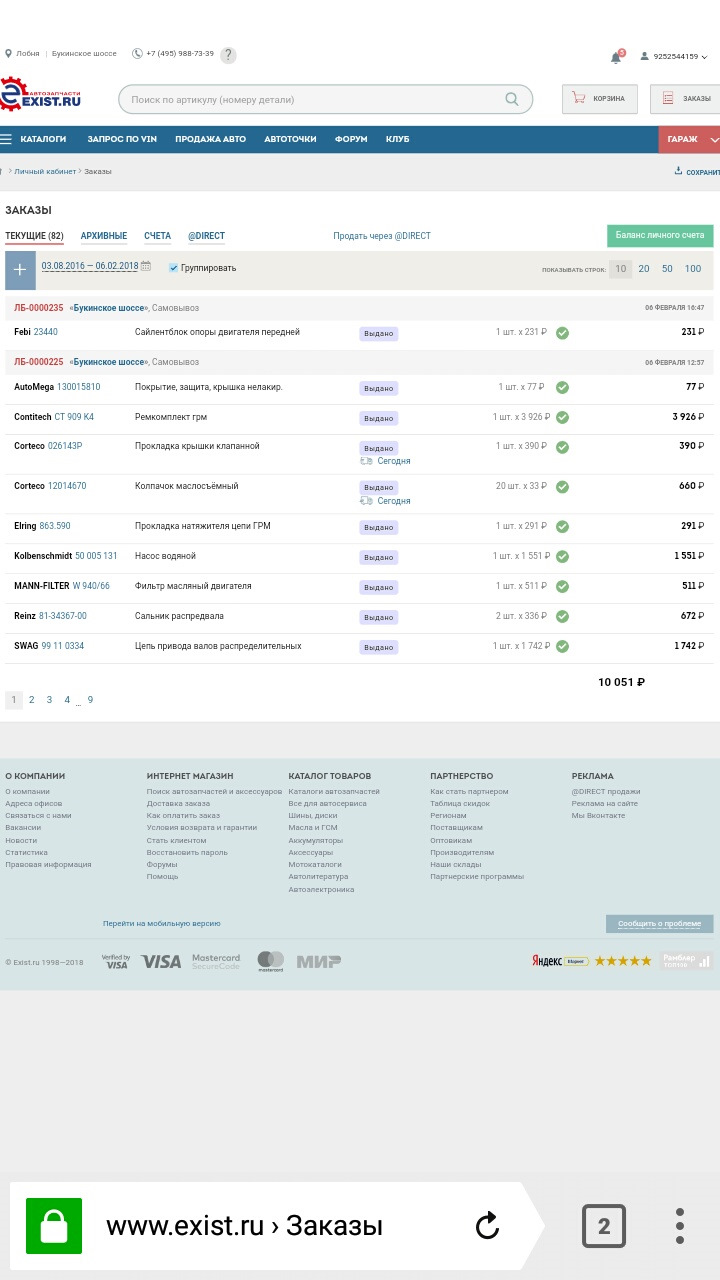Open Автоточки menu item
The width and height of the screenshot is (720, 1280).
click(x=290, y=139)
